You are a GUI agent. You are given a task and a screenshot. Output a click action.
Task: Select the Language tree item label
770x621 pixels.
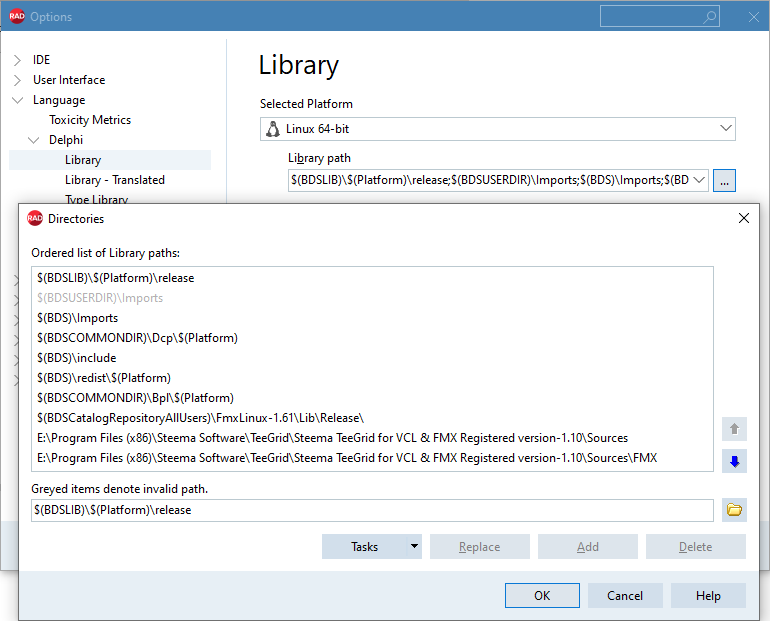pos(59,100)
